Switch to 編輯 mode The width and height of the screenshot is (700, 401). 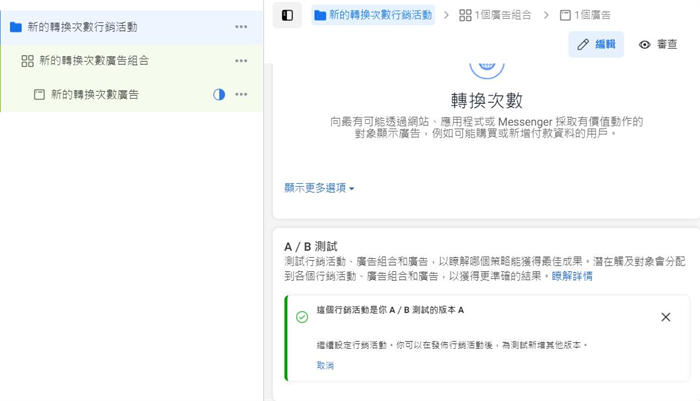596,44
